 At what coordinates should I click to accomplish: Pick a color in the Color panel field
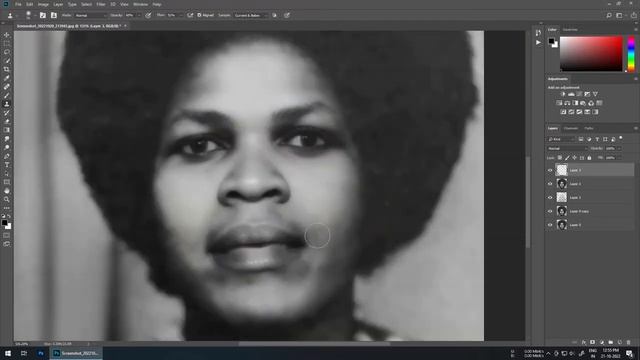pyautogui.click(x=591, y=54)
